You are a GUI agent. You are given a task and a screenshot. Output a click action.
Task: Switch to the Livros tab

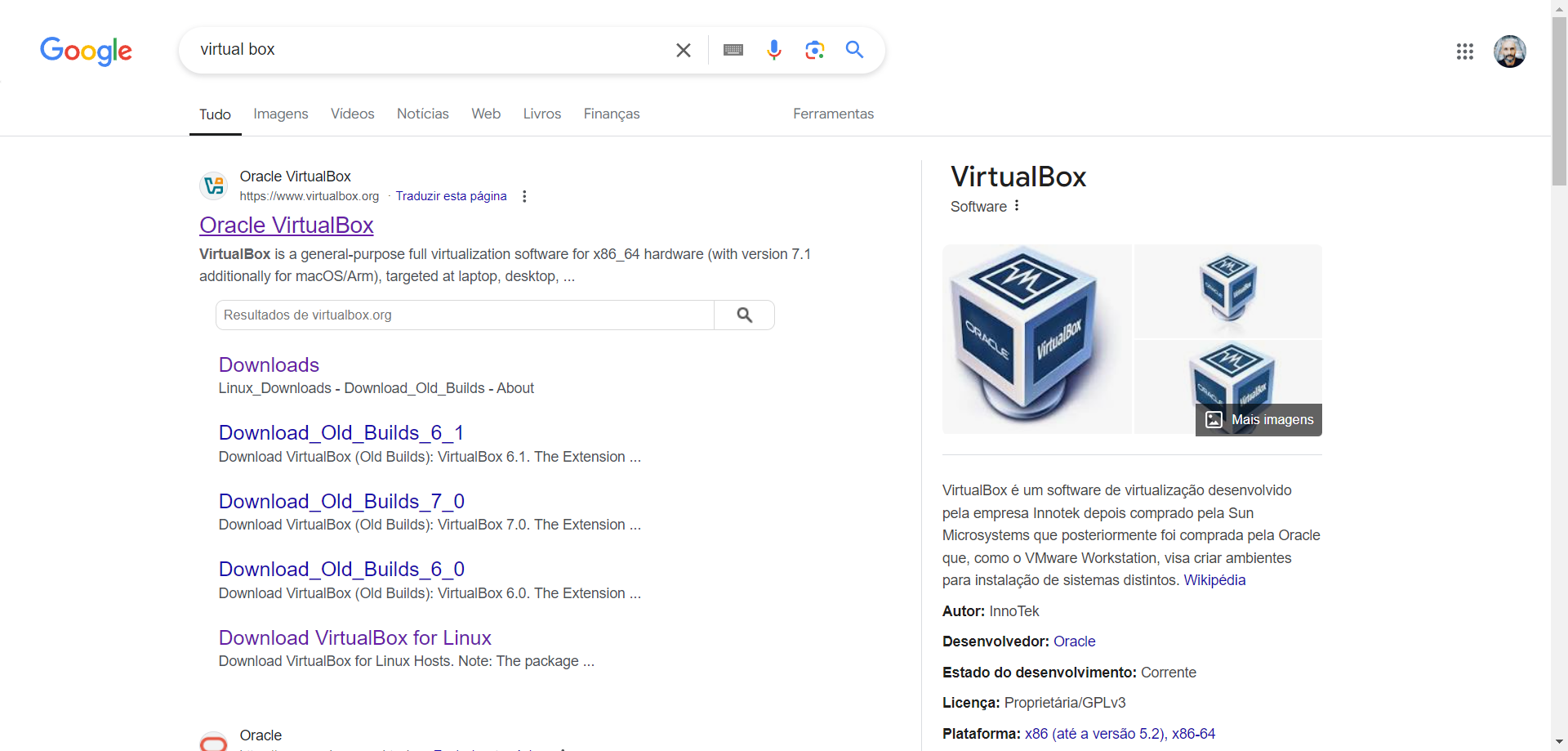(542, 114)
